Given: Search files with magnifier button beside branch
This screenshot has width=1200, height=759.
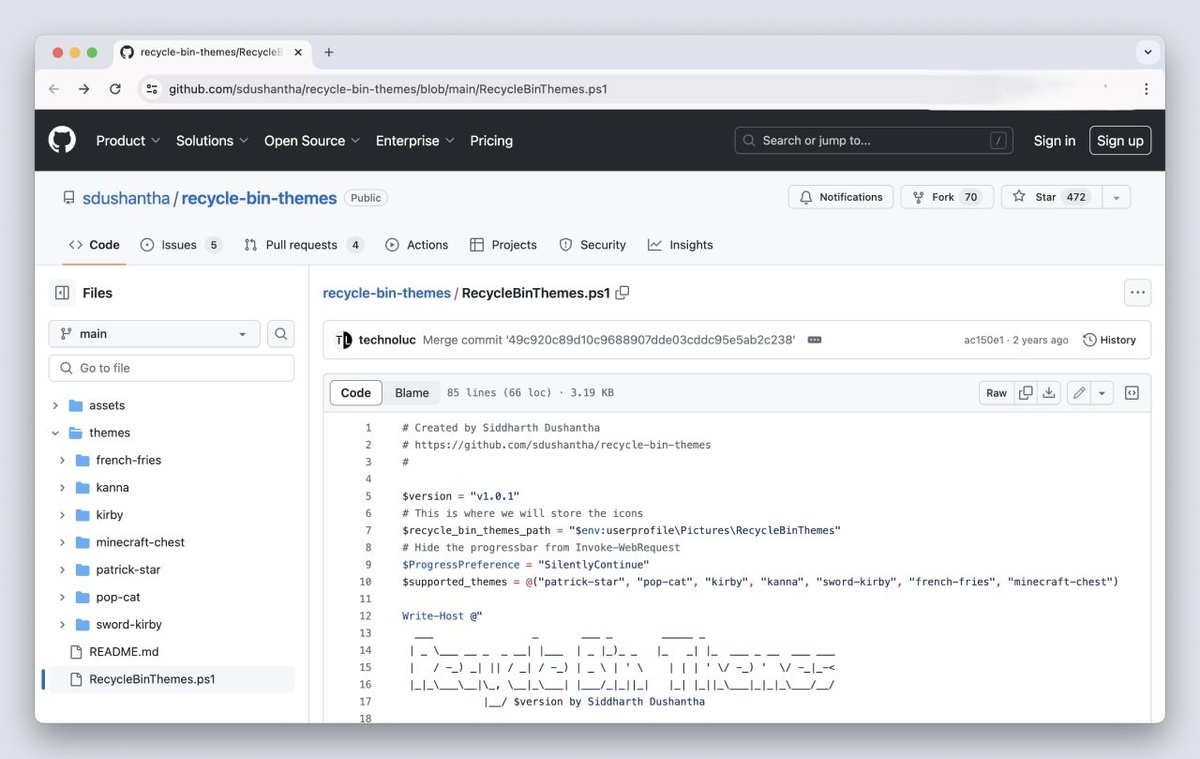Looking at the screenshot, I should [x=281, y=334].
